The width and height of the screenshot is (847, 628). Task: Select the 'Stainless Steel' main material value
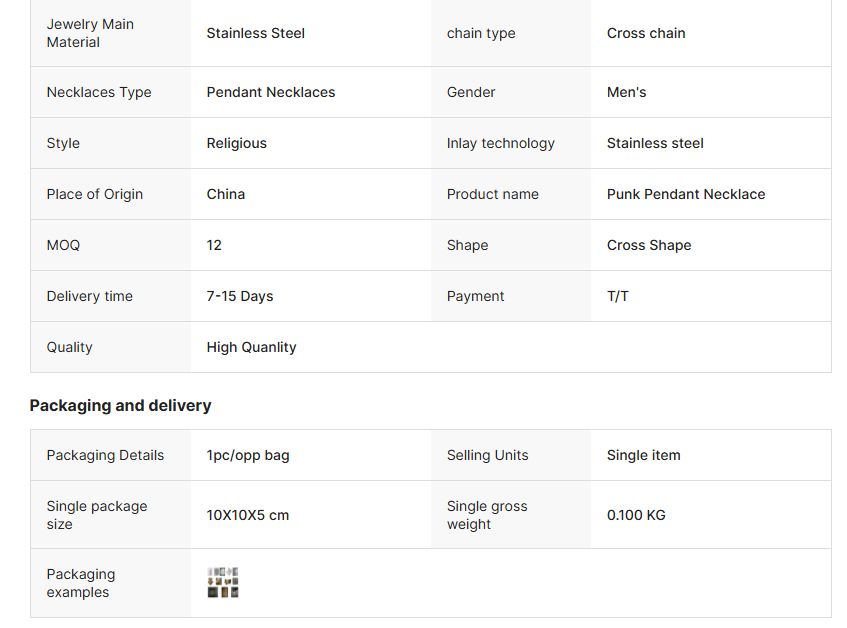[x=256, y=33]
